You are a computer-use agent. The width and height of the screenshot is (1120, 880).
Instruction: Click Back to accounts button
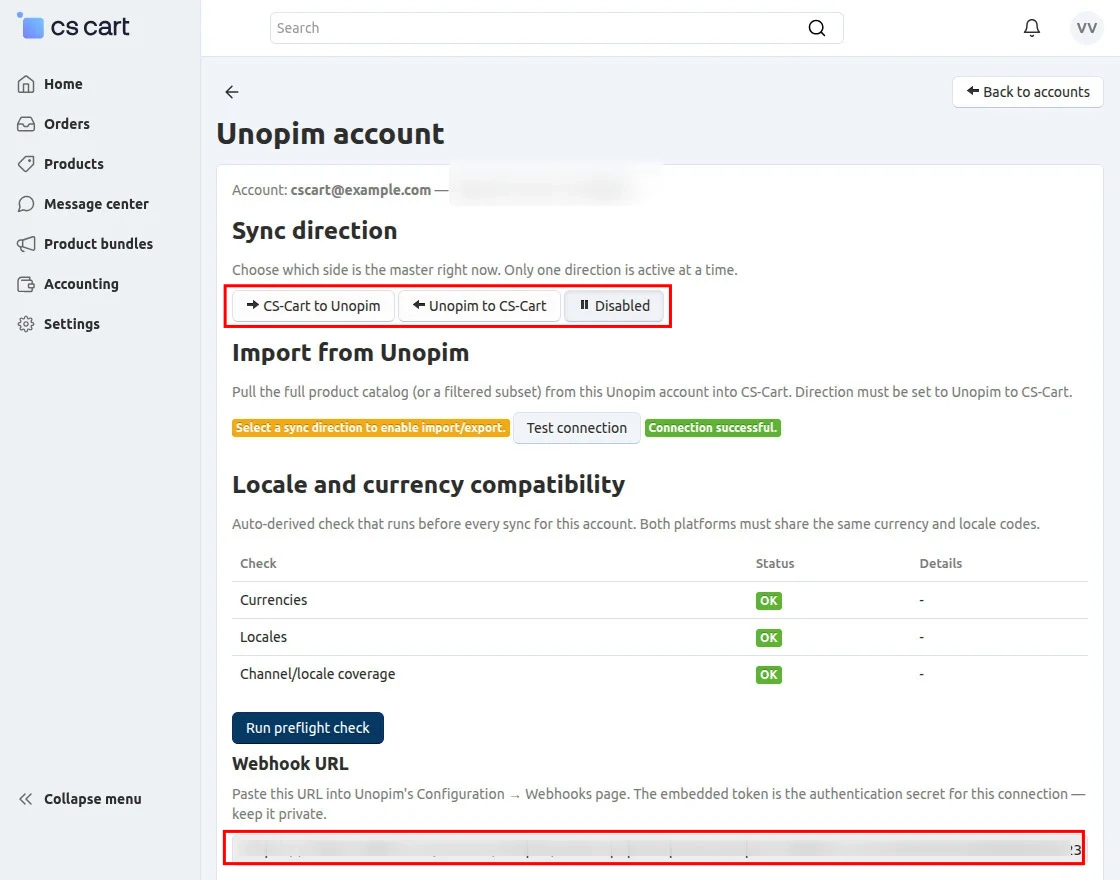click(1028, 92)
